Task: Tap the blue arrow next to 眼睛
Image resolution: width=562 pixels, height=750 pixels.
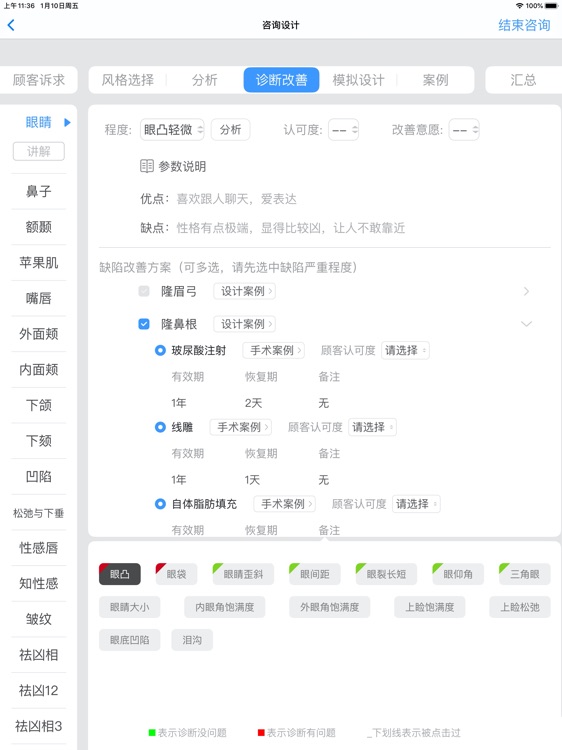Action: pos(67,122)
